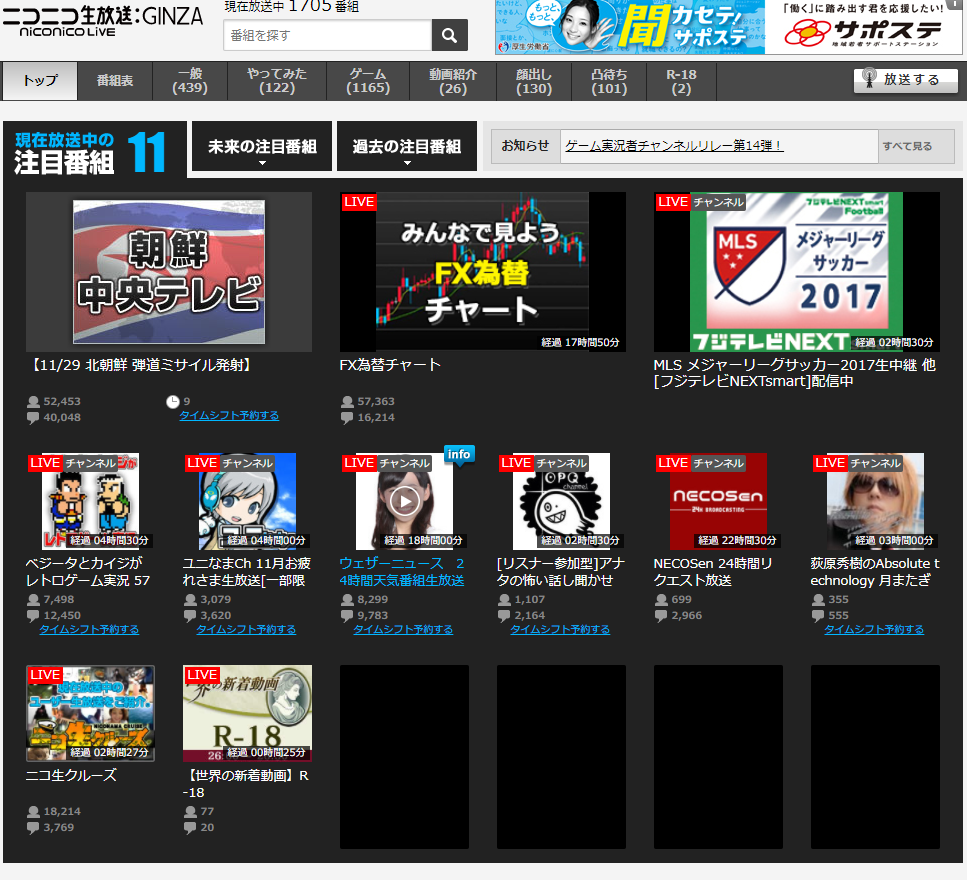This screenshot has height=880, width=967.
Task: Open the 一般 (439) category
Action: click(190, 81)
